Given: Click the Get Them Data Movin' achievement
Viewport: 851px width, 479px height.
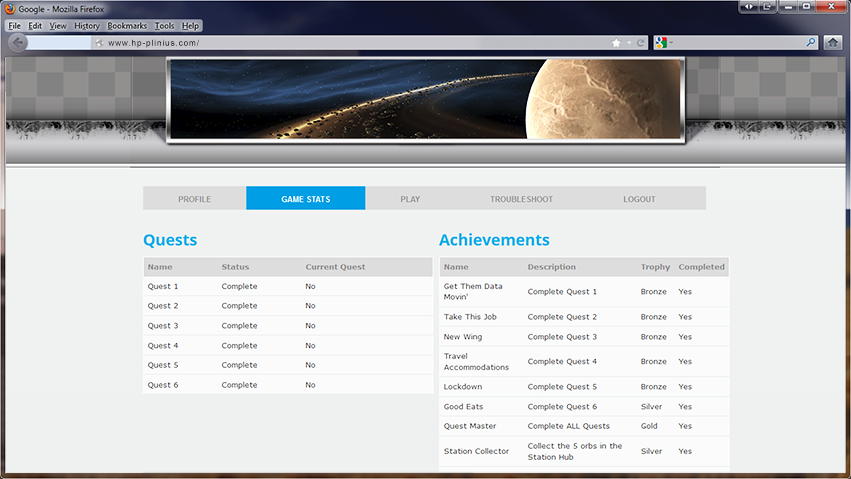Looking at the screenshot, I should (473, 291).
